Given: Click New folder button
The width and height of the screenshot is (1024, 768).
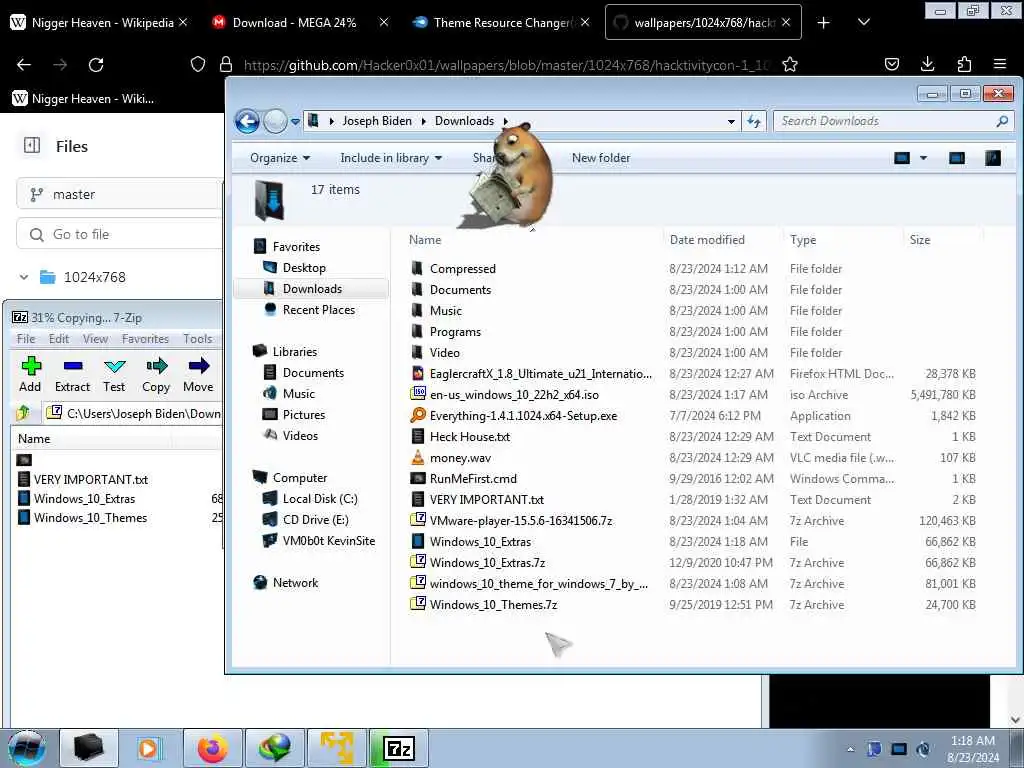Looking at the screenshot, I should [601, 158].
